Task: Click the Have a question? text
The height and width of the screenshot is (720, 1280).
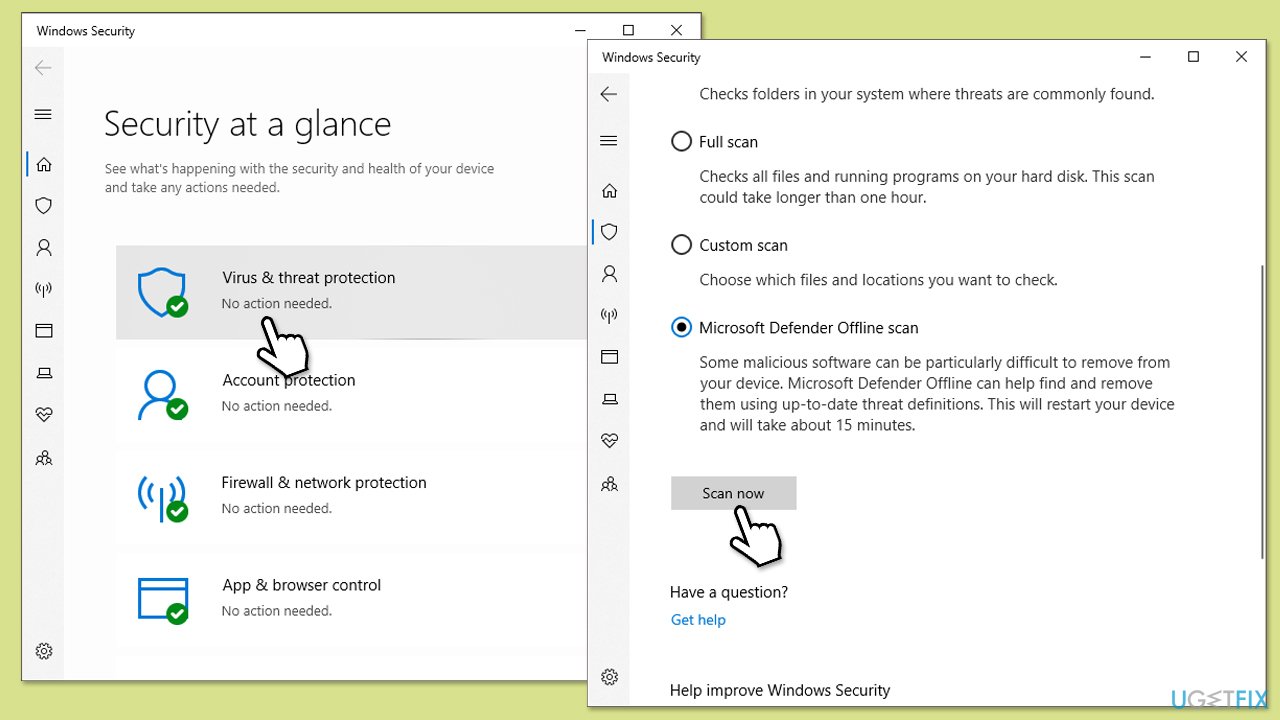Action: 729,592
